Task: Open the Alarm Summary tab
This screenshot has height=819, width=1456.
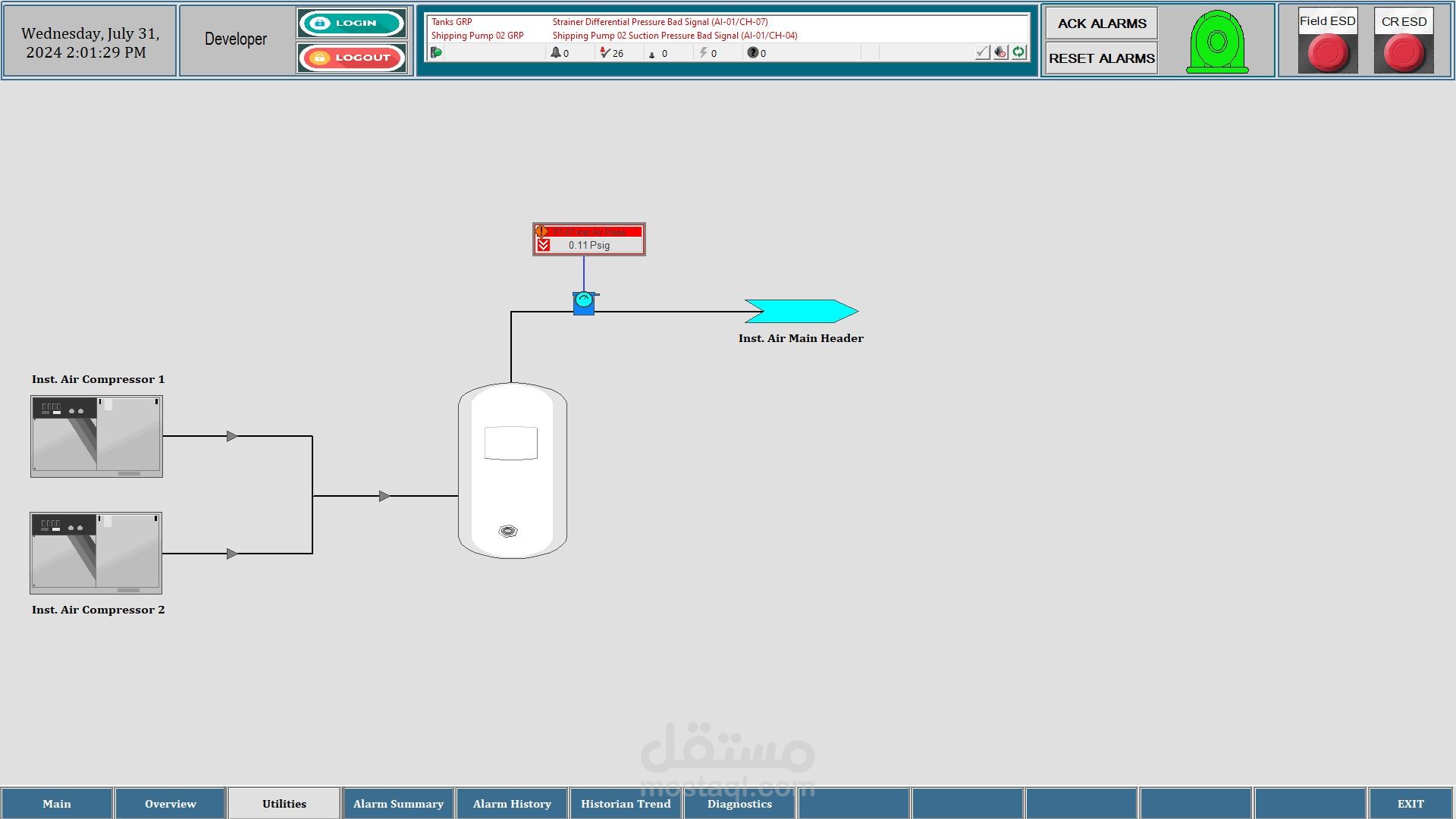Action: pos(398,804)
